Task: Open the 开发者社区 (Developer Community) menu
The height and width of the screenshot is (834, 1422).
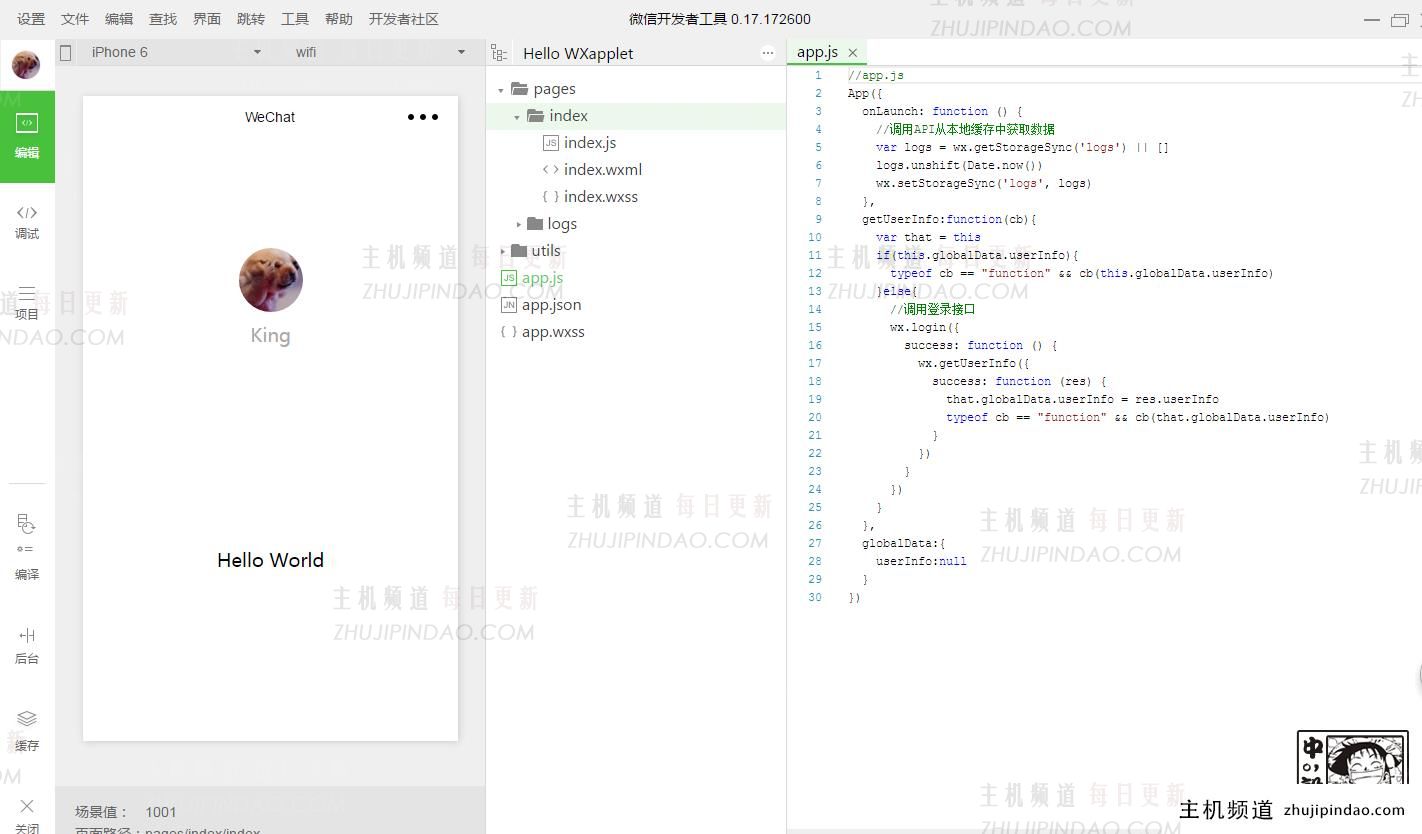Action: pos(404,19)
